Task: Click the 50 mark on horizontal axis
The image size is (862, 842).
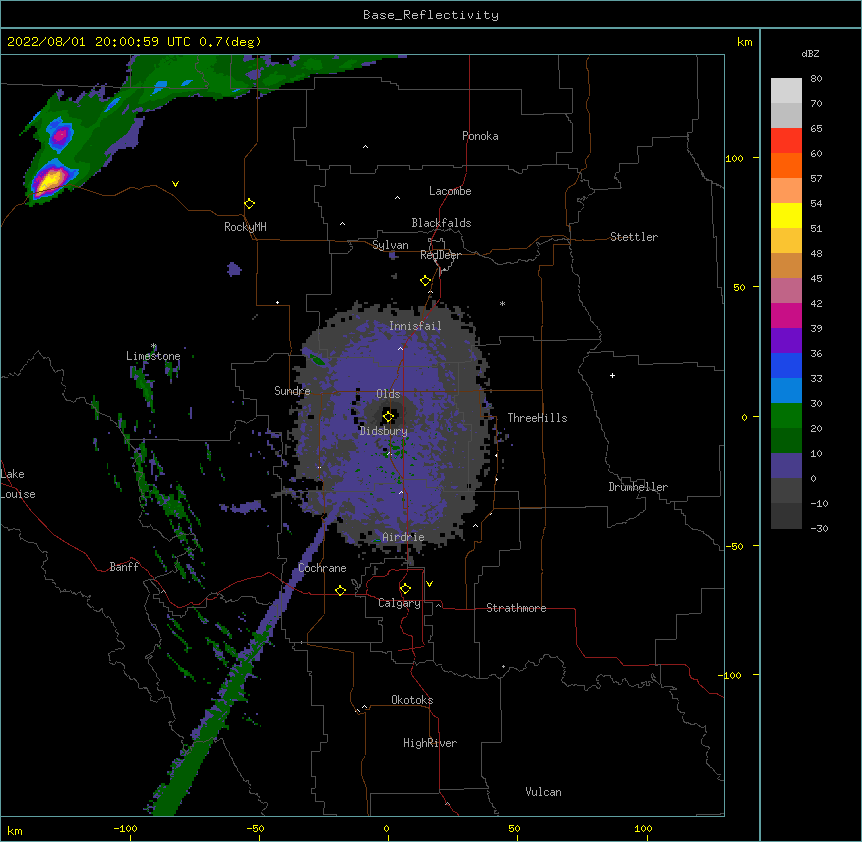Action: [x=514, y=828]
